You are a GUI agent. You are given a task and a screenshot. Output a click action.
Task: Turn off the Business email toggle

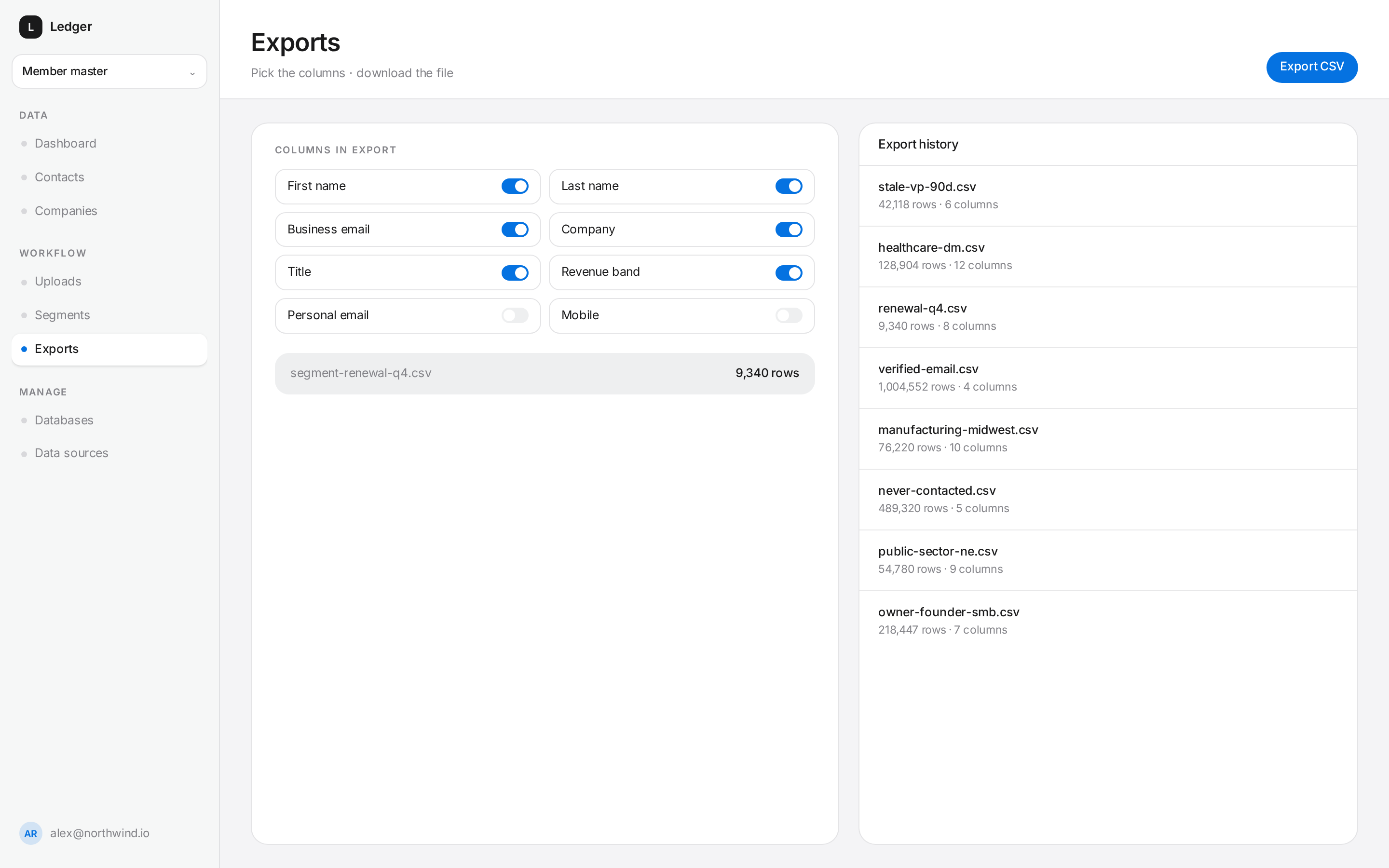pyautogui.click(x=515, y=230)
